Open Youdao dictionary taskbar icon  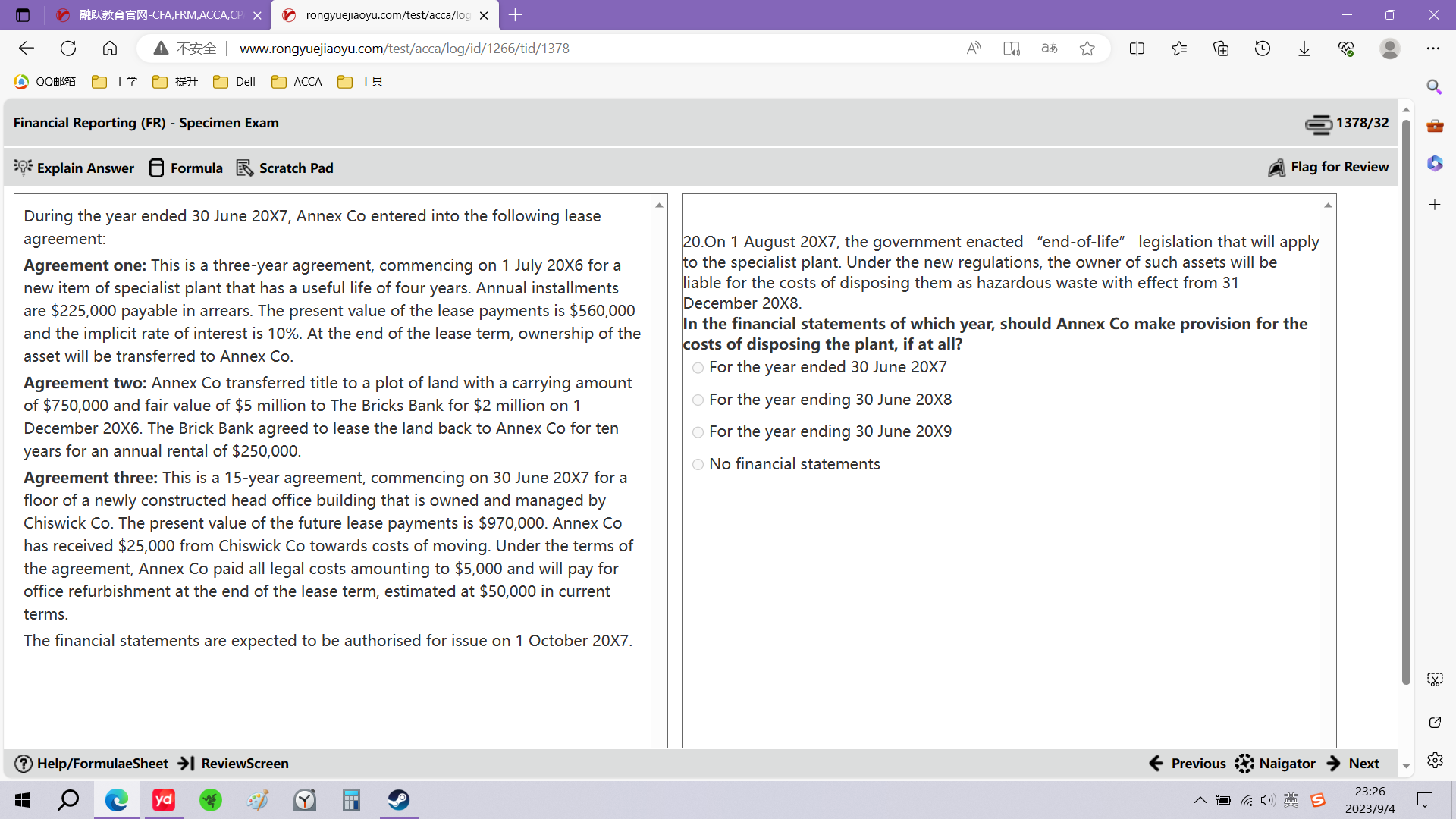164,800
